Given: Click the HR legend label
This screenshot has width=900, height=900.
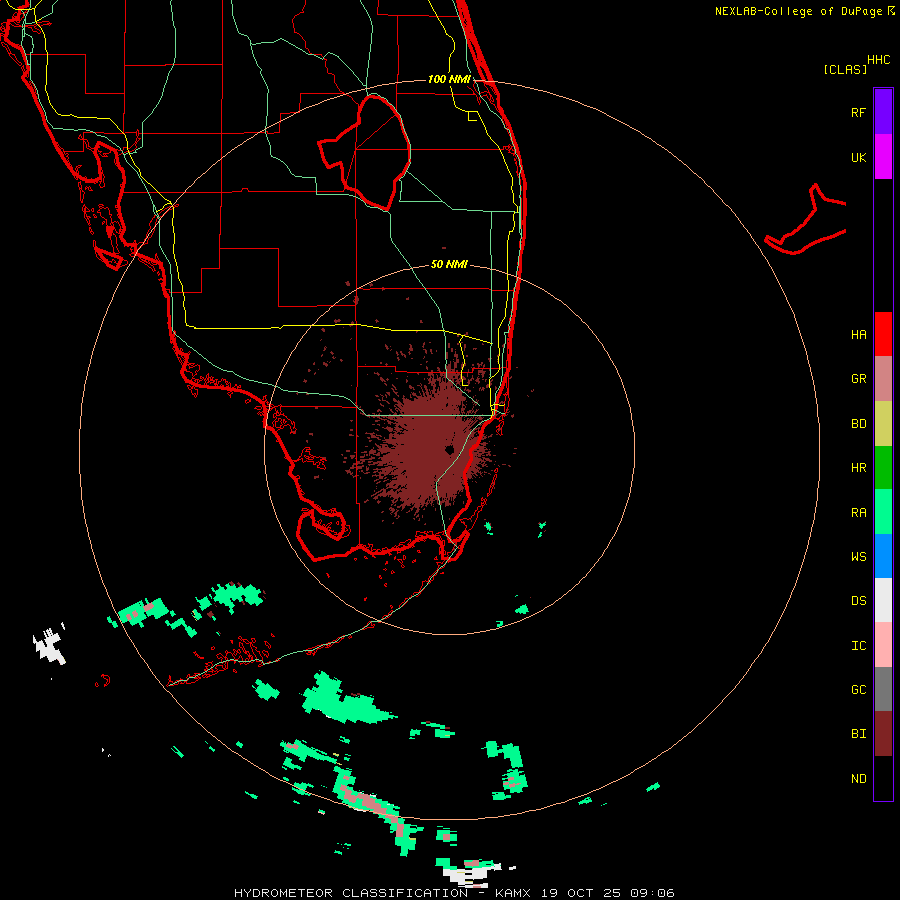Looking at the screenshot, I should click(858, 468).
